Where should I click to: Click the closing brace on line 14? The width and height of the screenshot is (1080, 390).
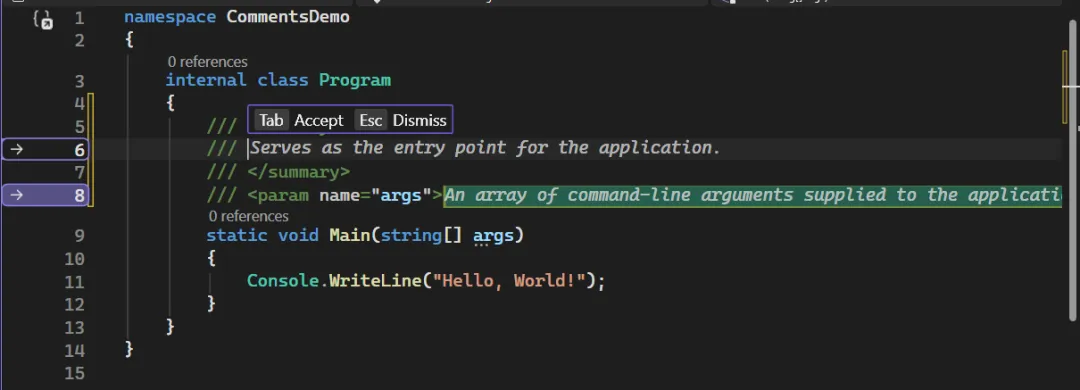(x=129, y=349)
